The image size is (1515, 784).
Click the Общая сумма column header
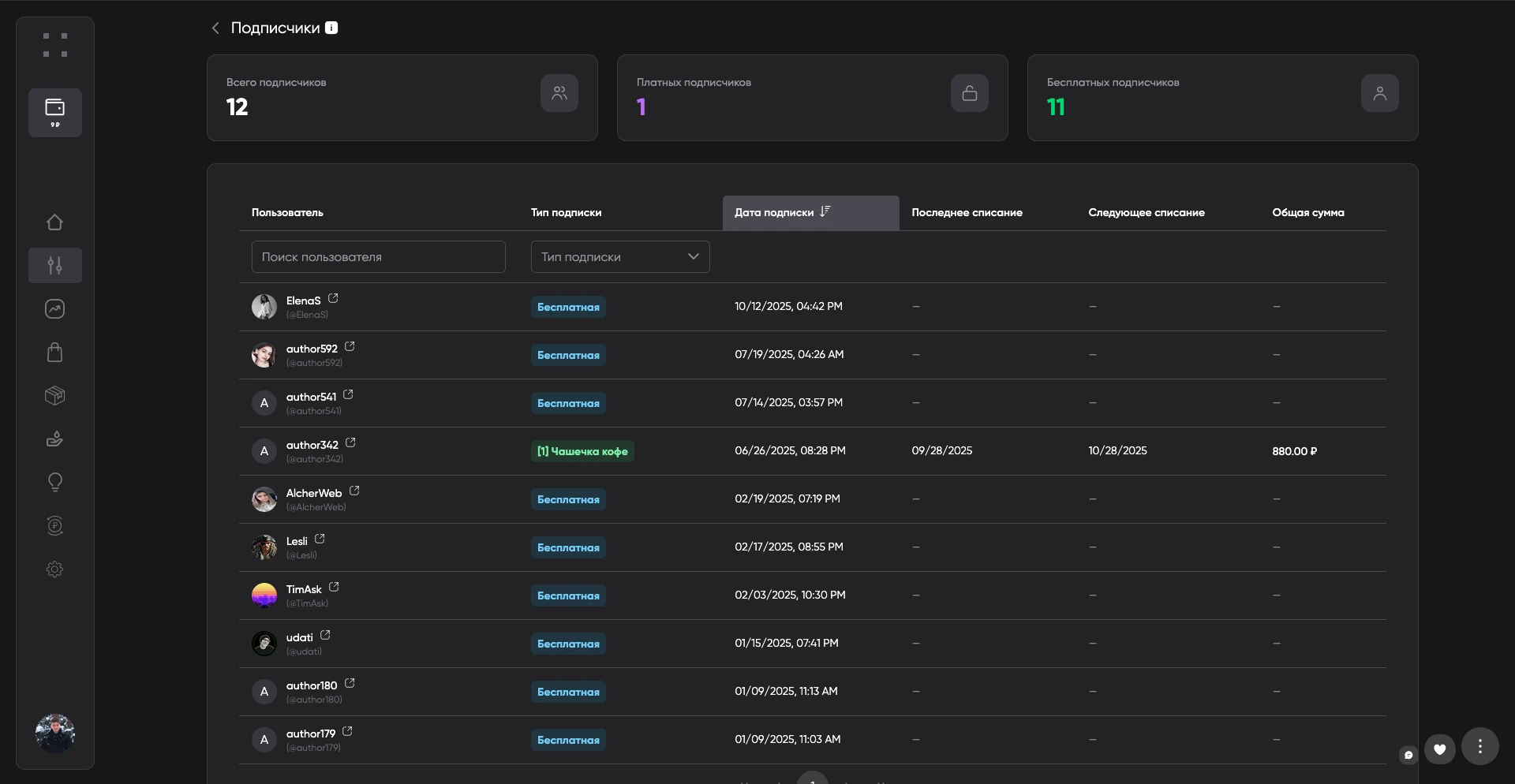[x=1307, y=213]
